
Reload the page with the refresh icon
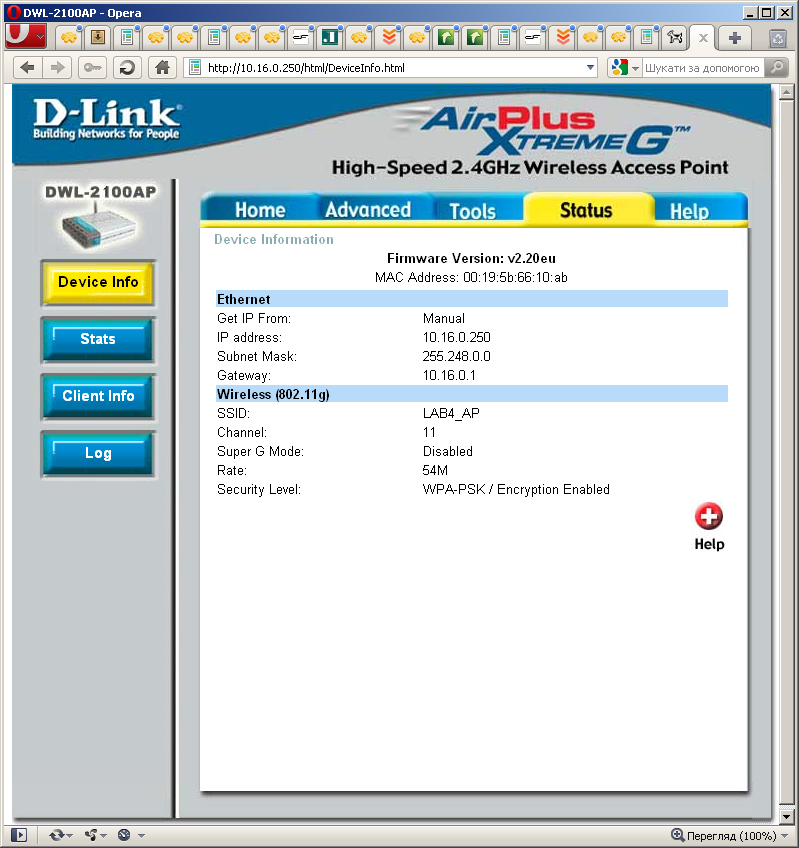pyautogui.click(x=127, y=68)
